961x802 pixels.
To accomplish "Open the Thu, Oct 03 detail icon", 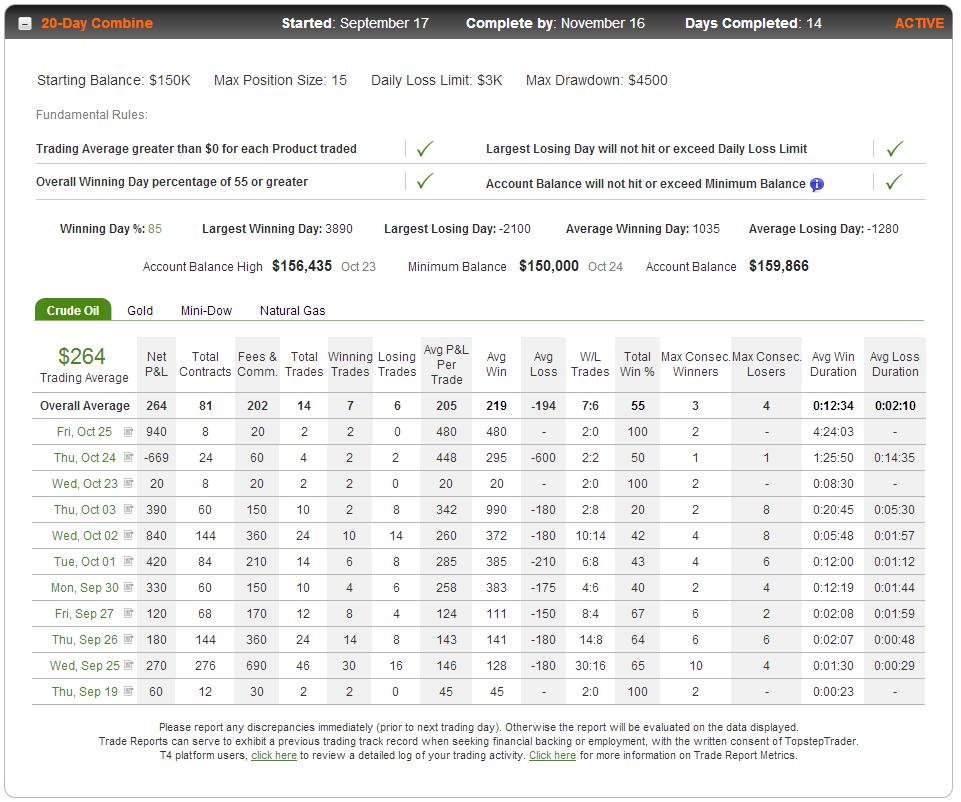I will point(128,509).
